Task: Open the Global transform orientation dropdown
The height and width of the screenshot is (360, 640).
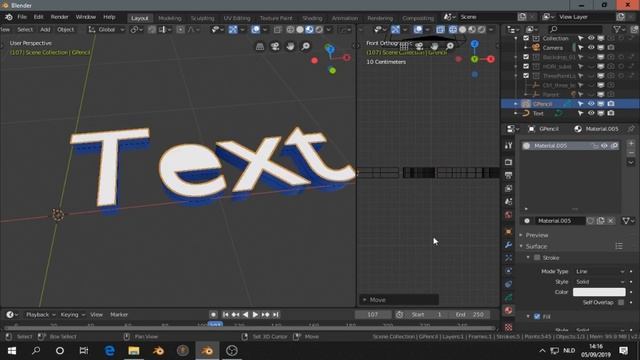Action: pyautogui.click(x=107, y=29)
